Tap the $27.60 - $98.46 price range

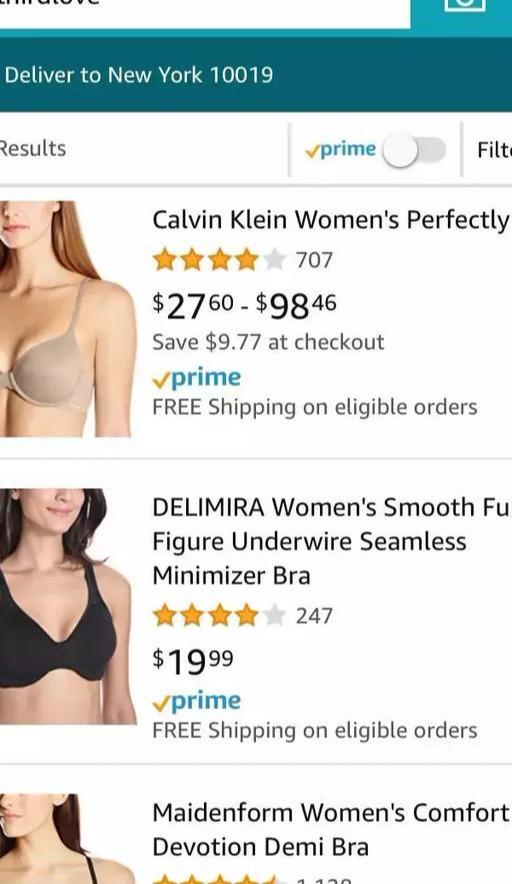click(245, 306)
